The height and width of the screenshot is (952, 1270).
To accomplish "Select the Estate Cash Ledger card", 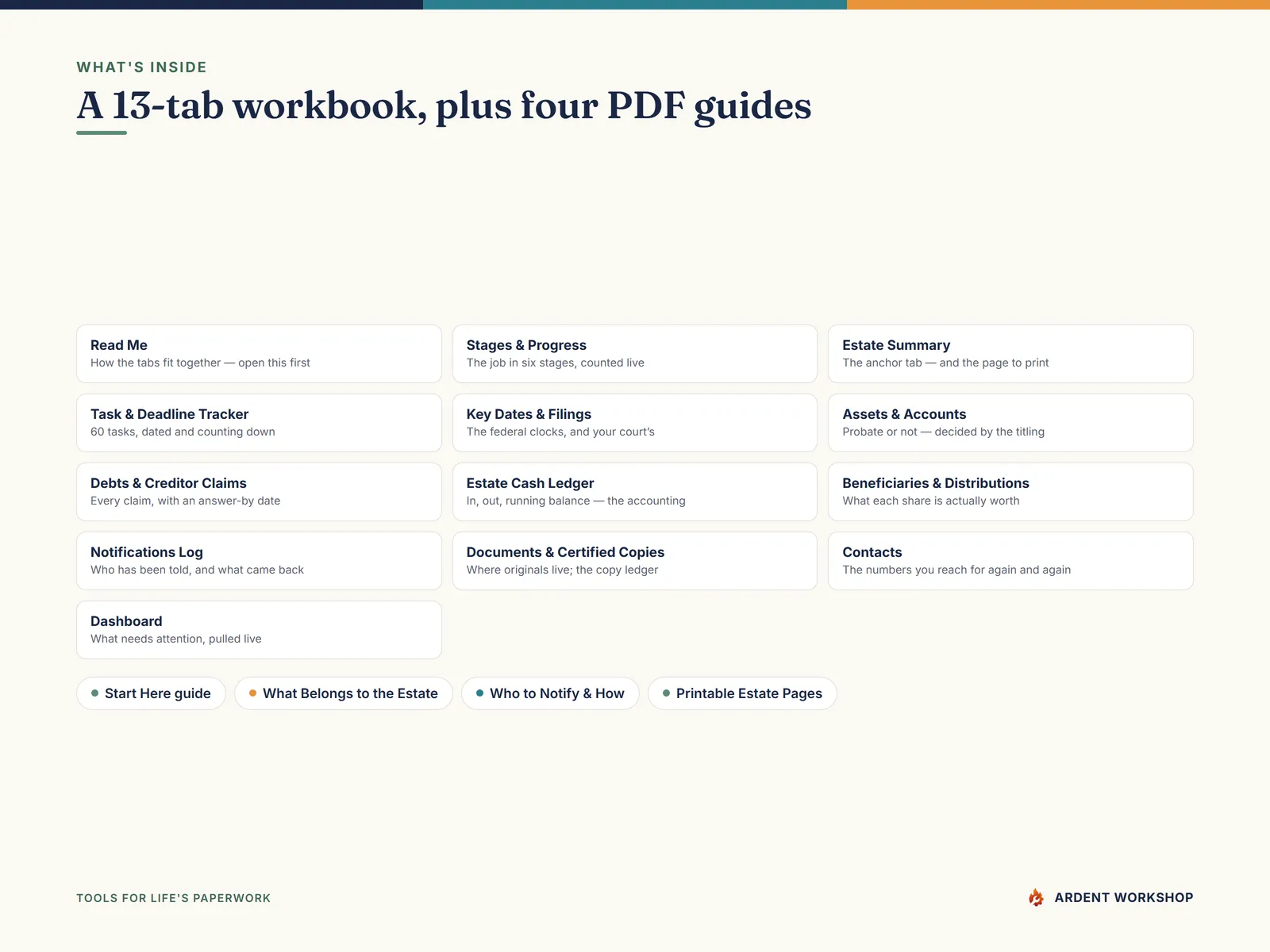I will point(634,492).
